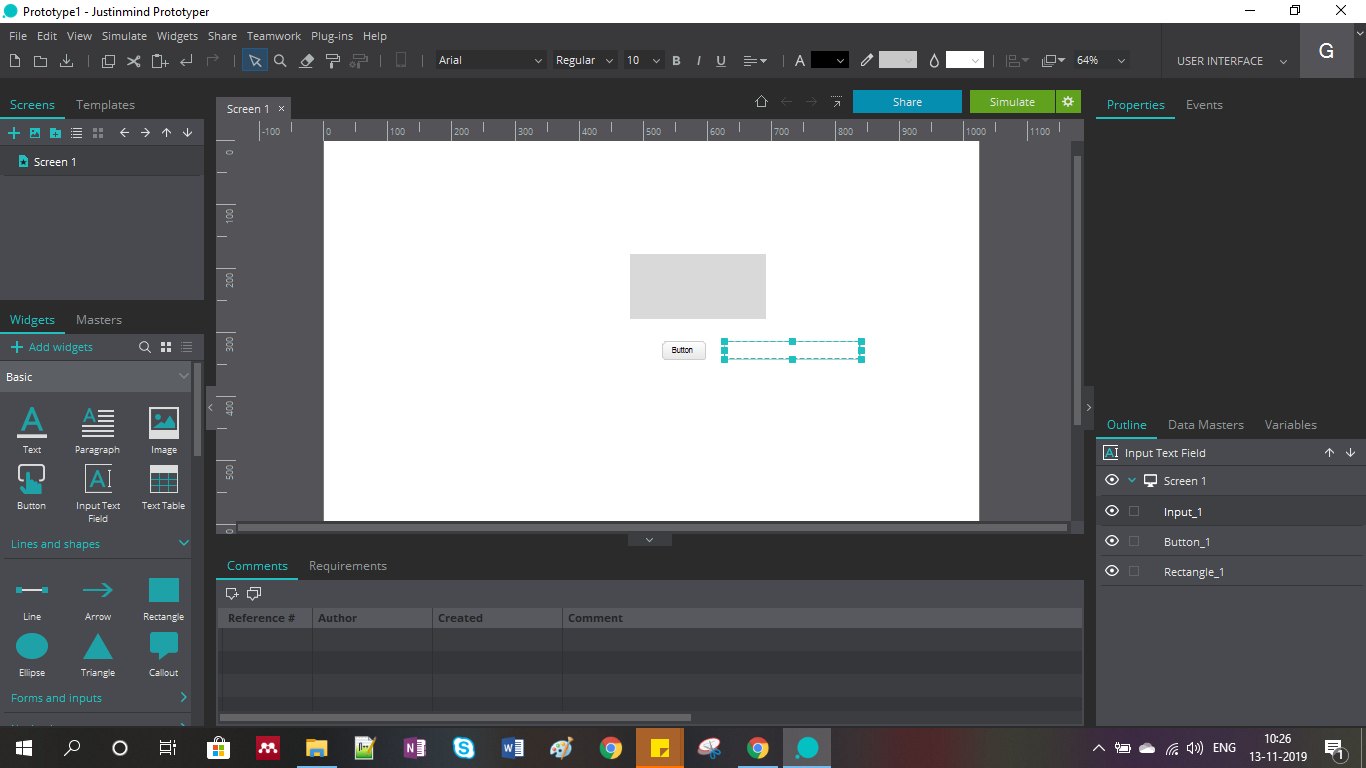
Task: Toggle visibility of Button_1 in Outline
Action: [1111, 541]
